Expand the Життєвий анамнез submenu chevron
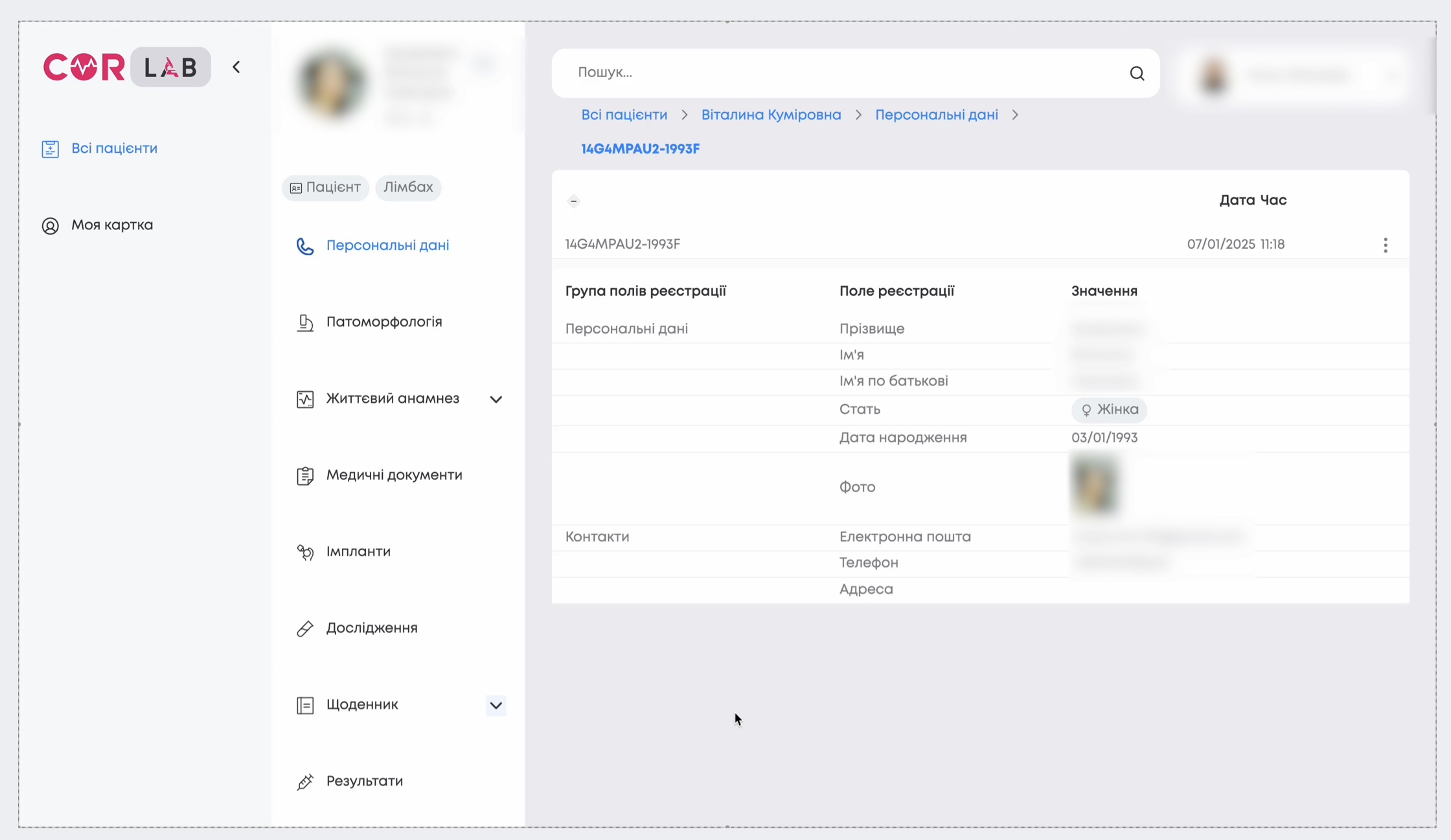The width and height of the screenshot is (1451, 840). pos(496,399)
